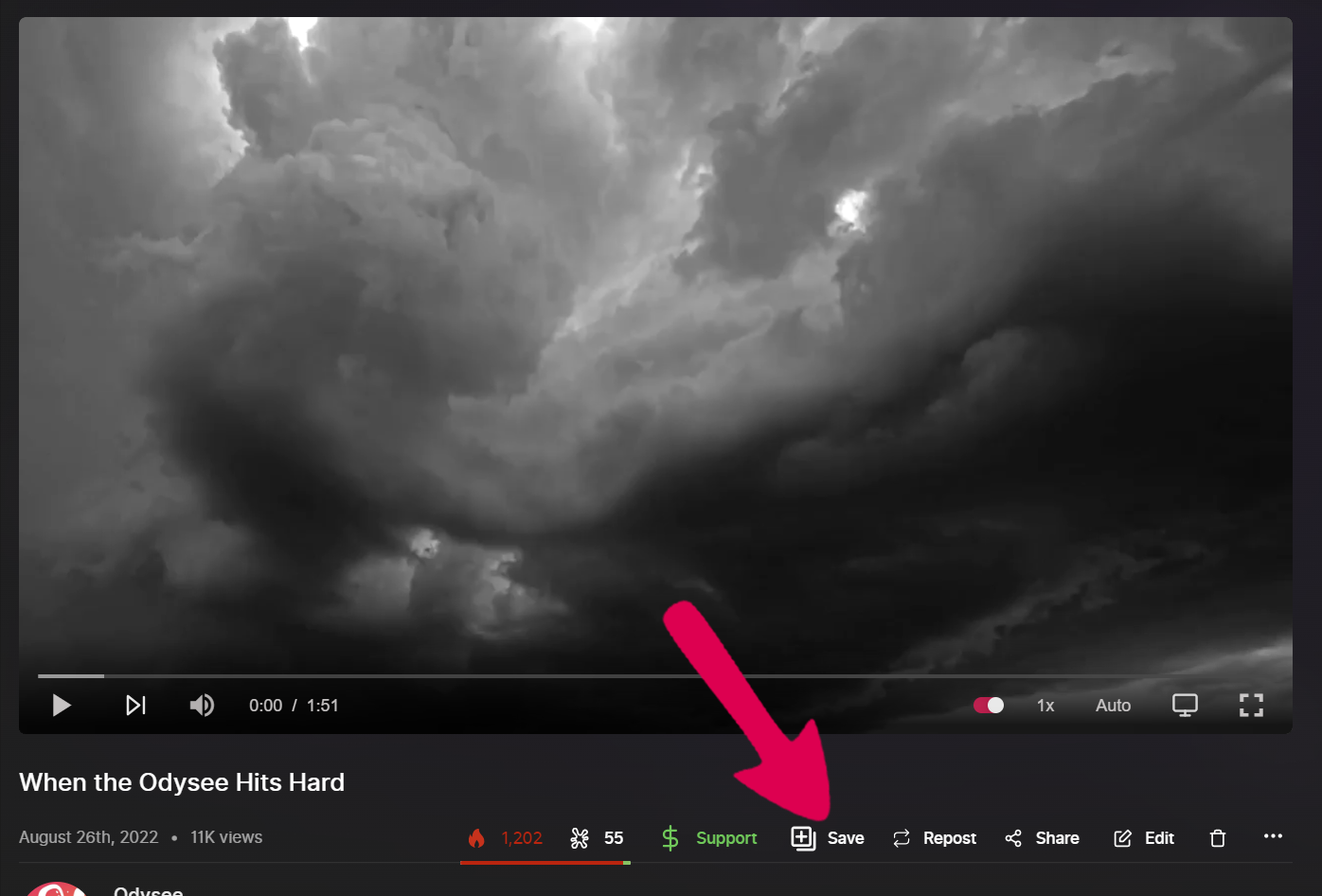Like the video with fire icon
Screen dimensions: 1322x896
point(504,838)
